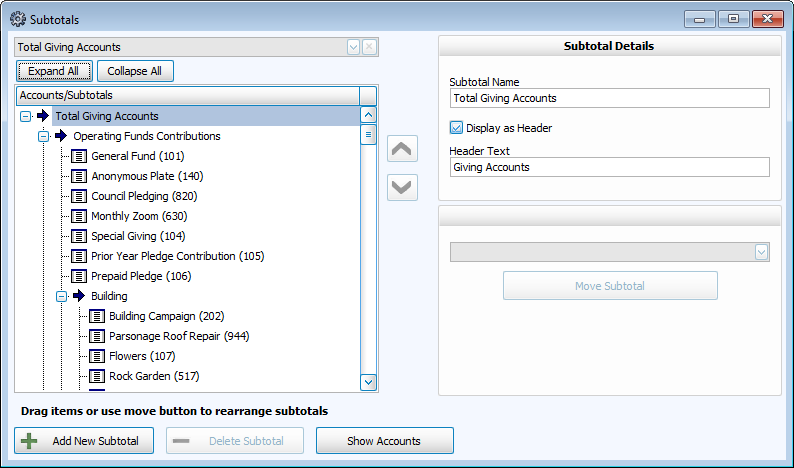The height and width of the screenshot is (468, 794).
Task: Toggle the Display as Header checkbox
Action: click(456, 128)
